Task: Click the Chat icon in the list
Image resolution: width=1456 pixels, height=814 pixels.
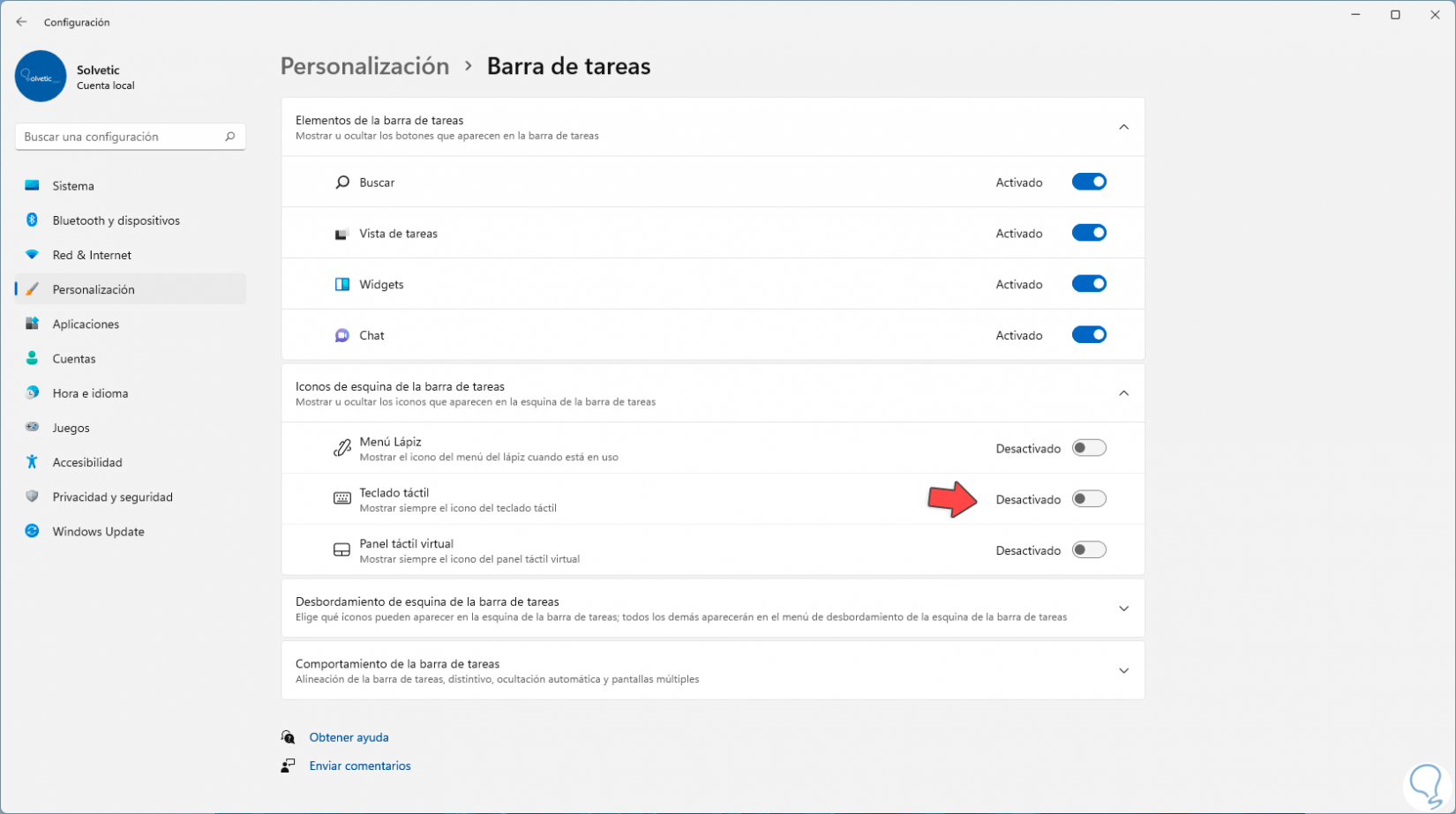Action: tap(342, 335)
